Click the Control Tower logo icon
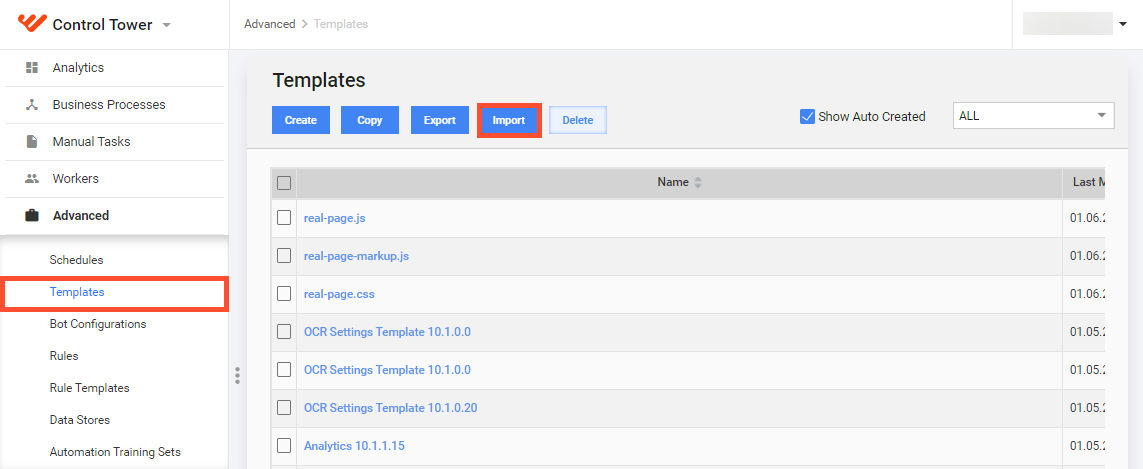The height and width of the screenshot is (469, 1143). tap(31, 23)
